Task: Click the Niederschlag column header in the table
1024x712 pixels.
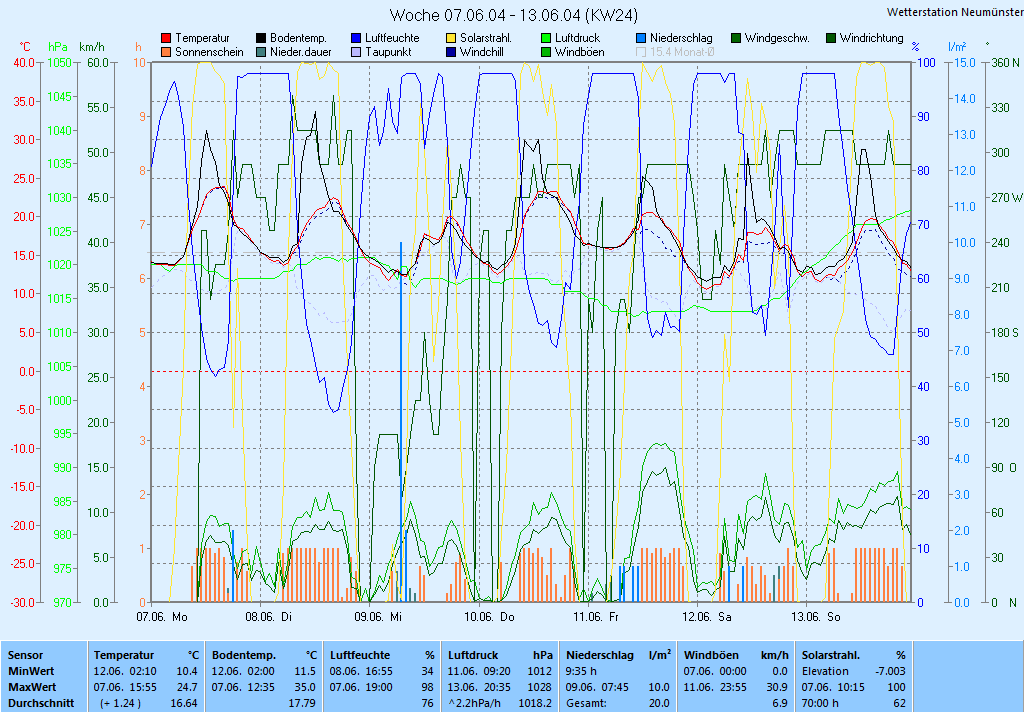Action: pos(600,655)
